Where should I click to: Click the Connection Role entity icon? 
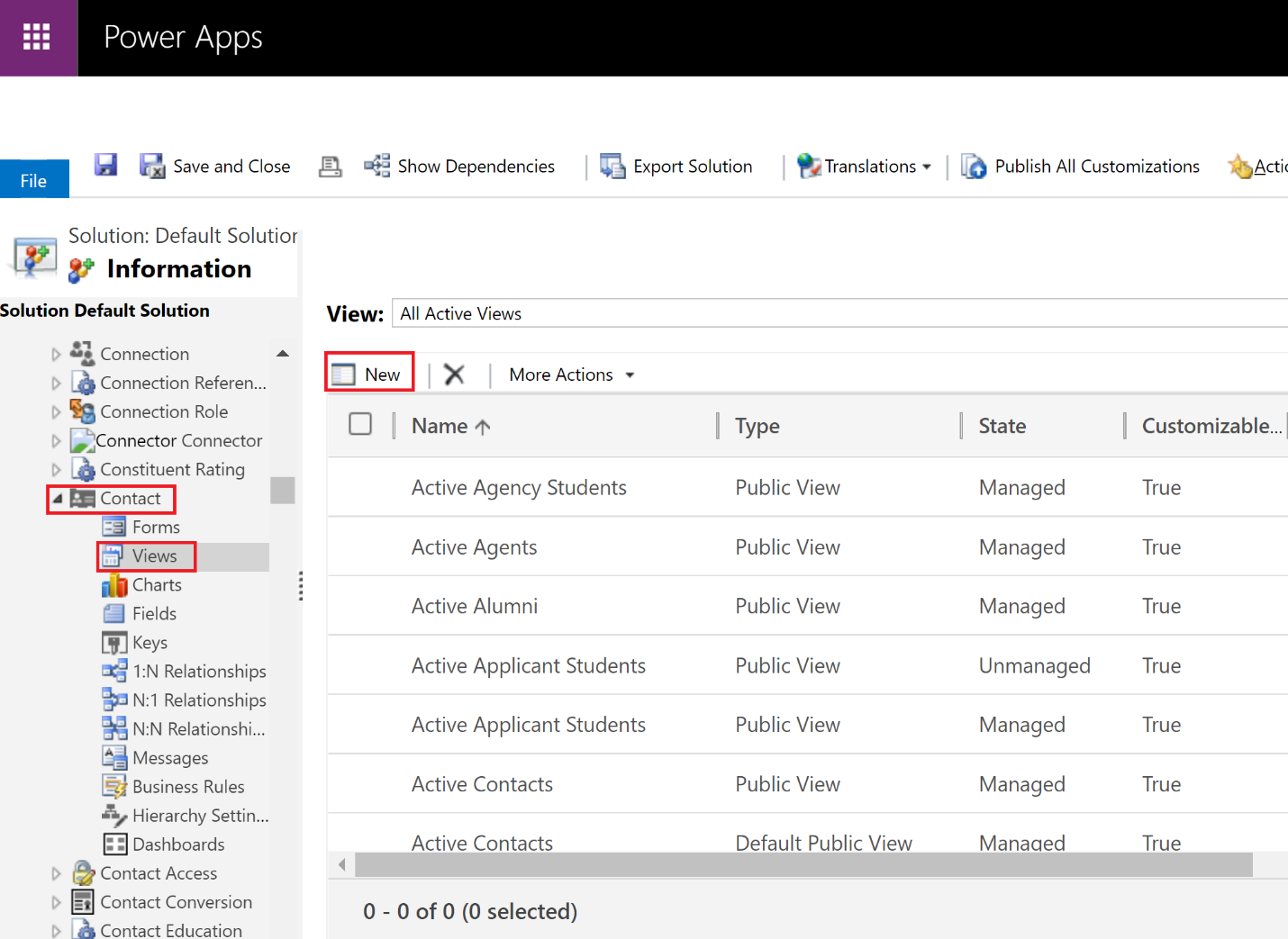tap(82, 411)
